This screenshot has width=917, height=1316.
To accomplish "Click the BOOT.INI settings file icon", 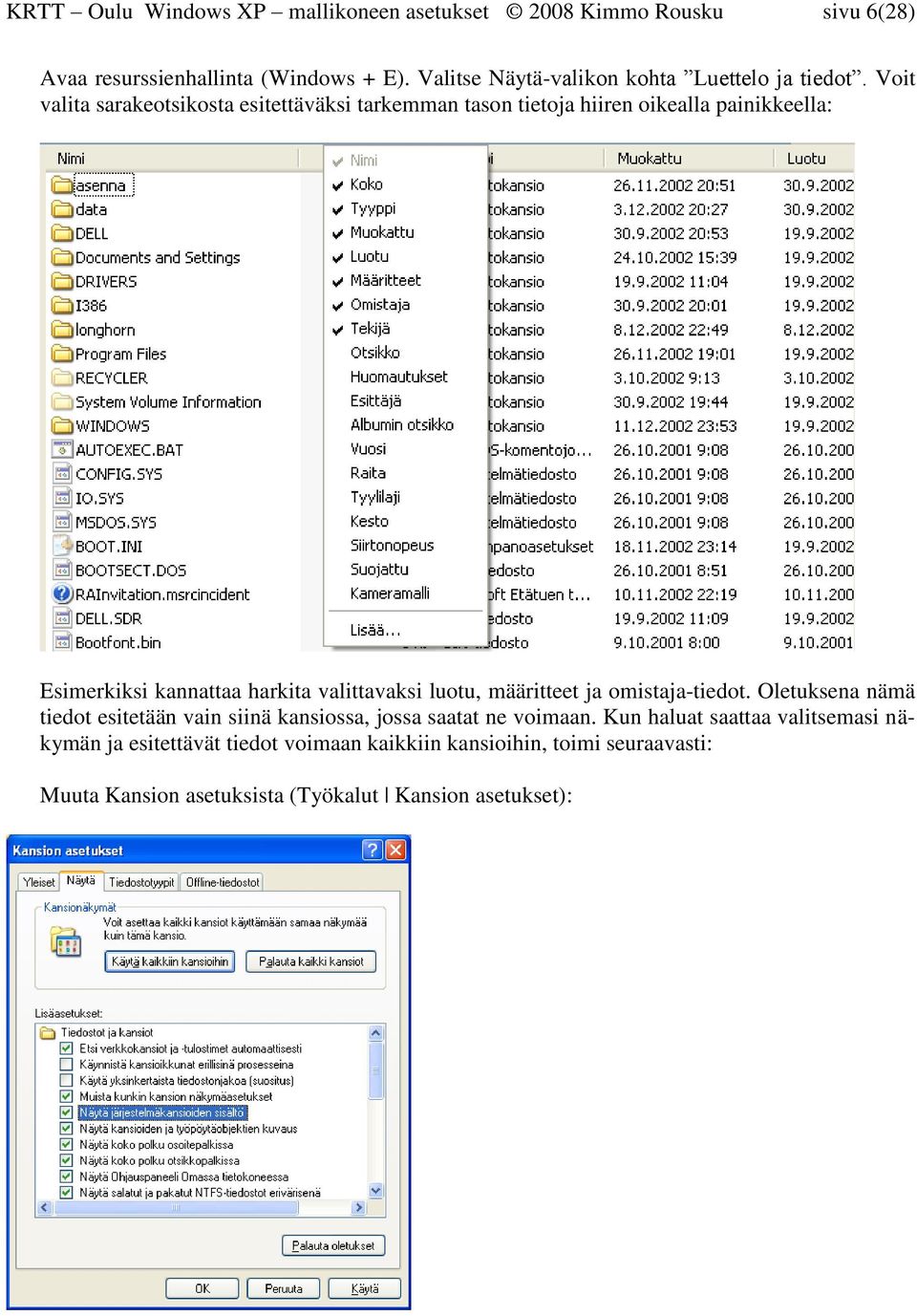I will [x=62, y=547].
